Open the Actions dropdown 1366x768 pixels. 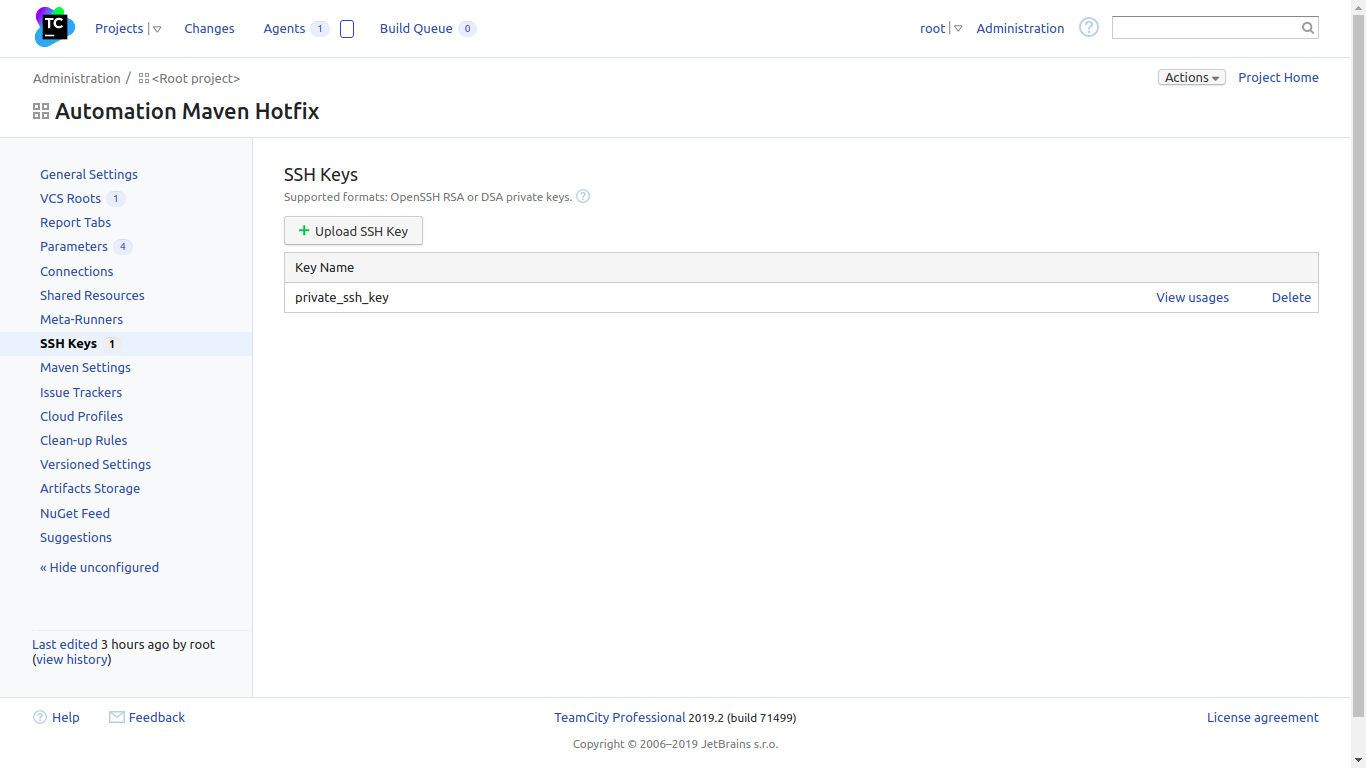tap(1192, 77)
